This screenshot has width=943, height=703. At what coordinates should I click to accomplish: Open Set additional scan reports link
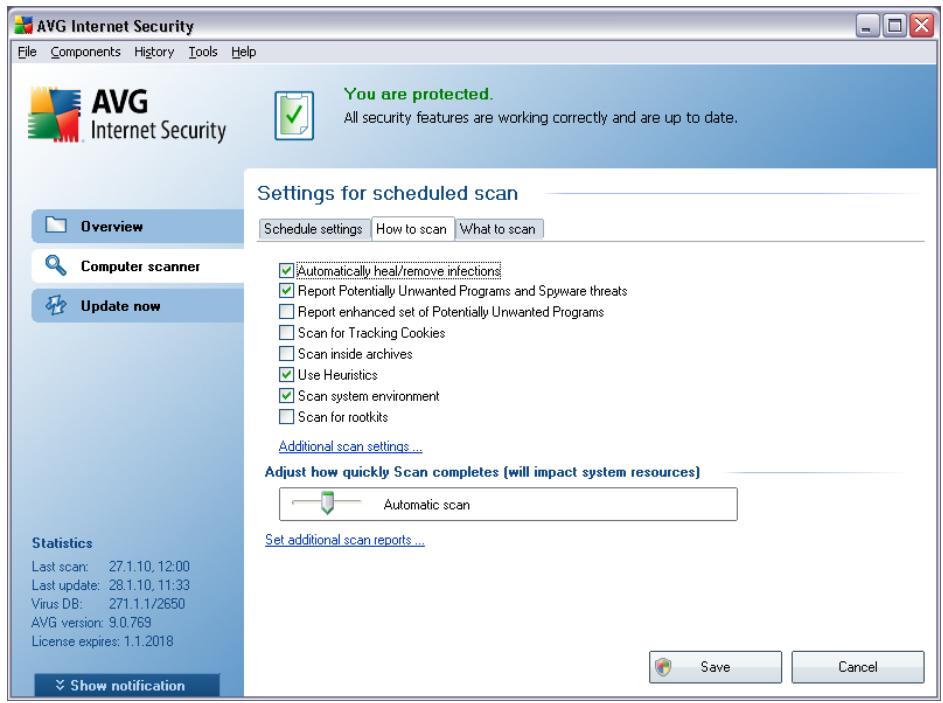(345, 539)
